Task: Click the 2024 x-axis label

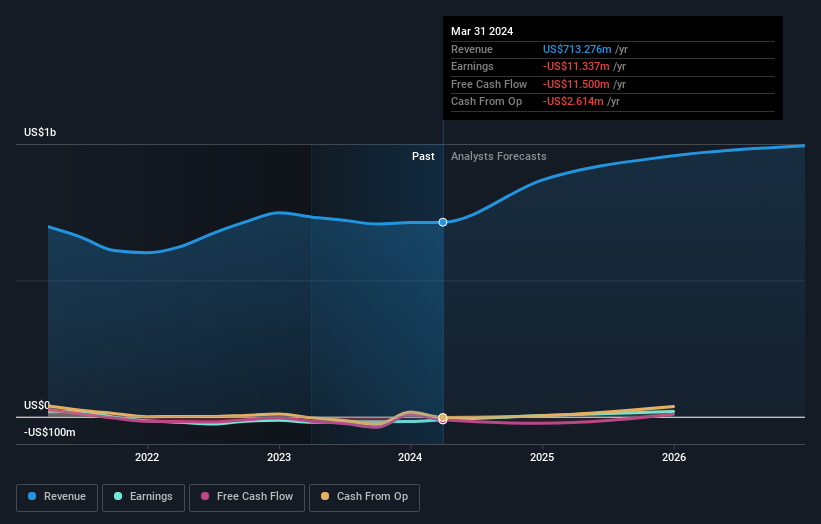Action: tap(410, 457)
